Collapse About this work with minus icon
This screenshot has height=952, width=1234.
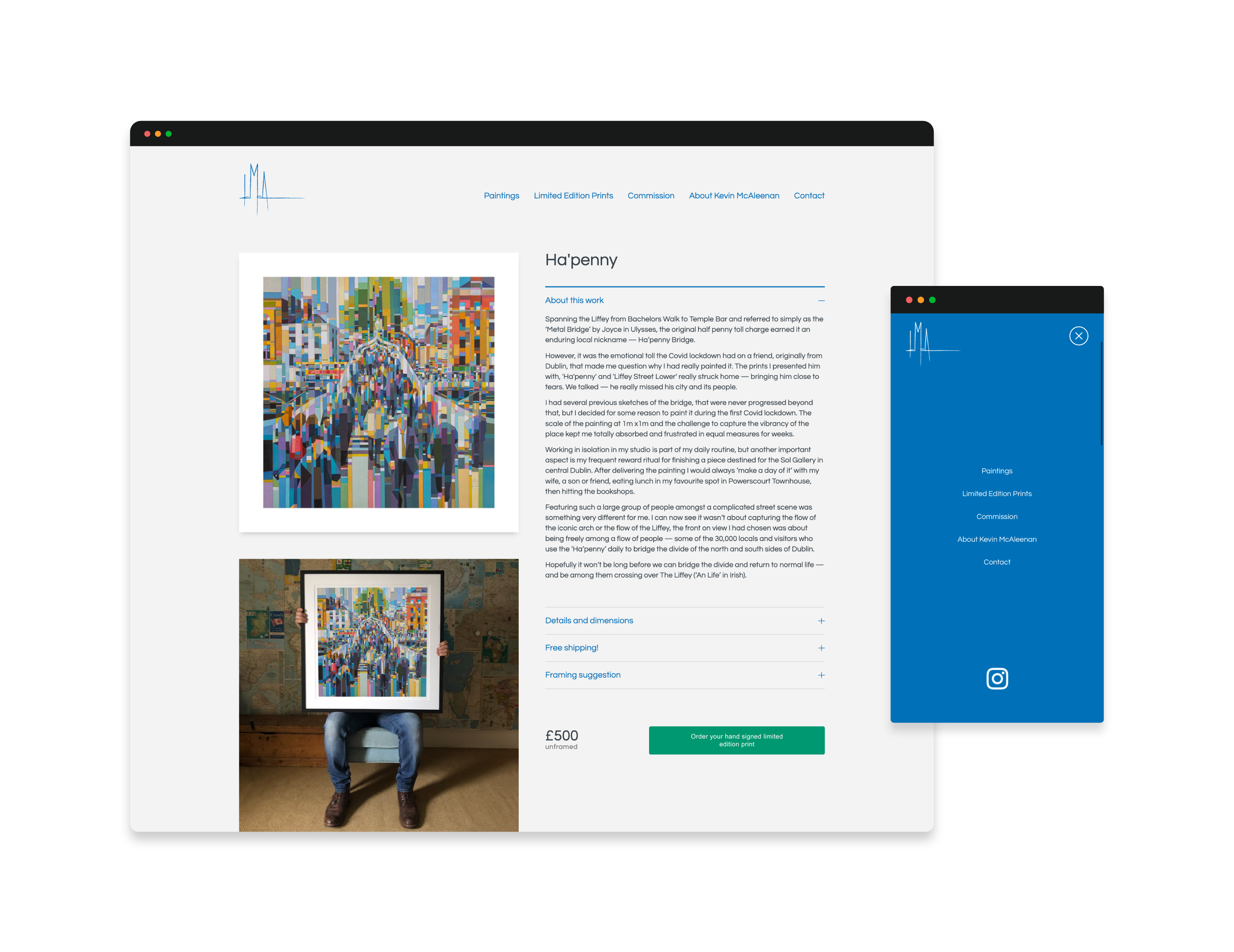tap(821, 301)
